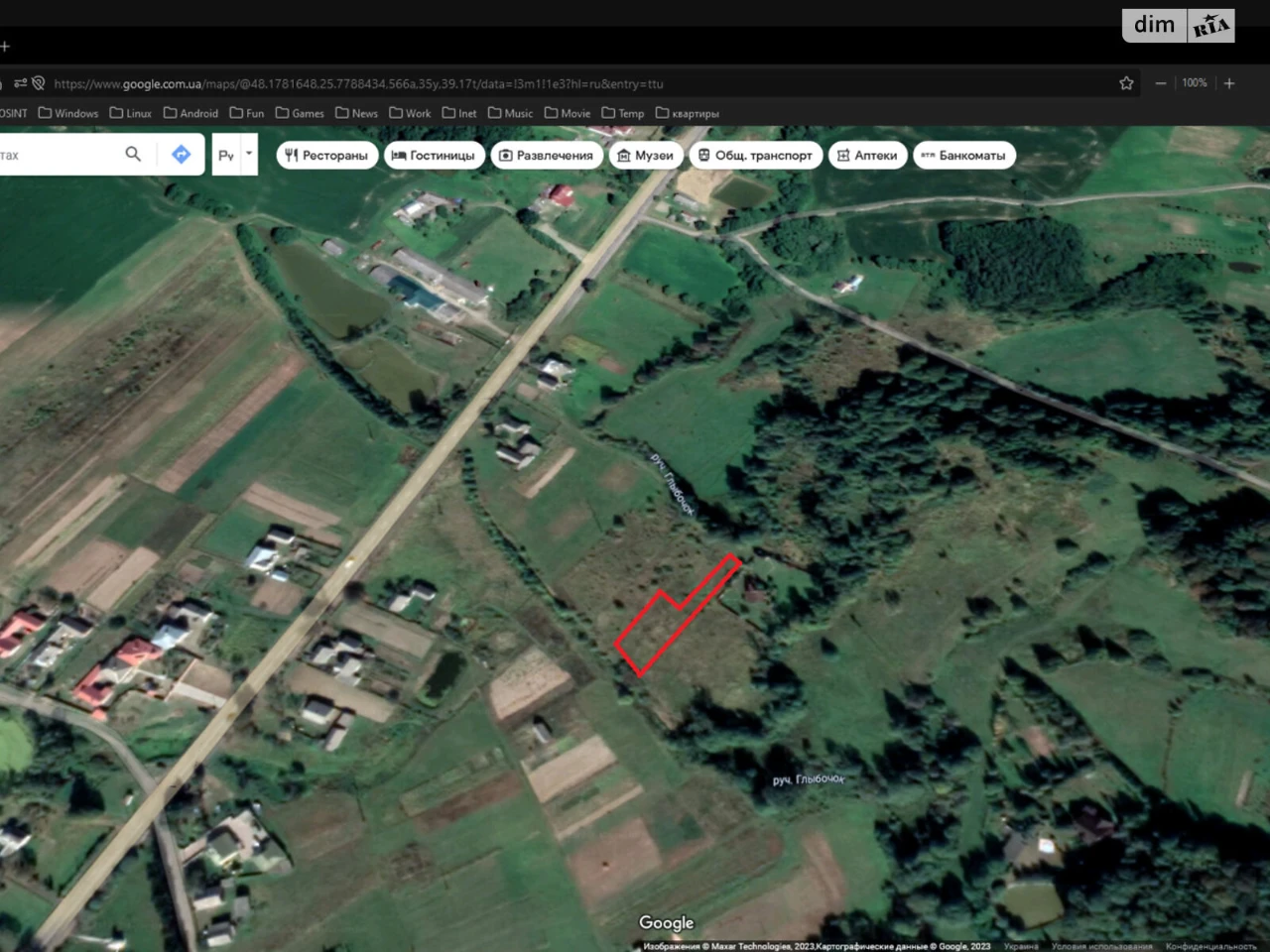Image resolution: width=1270 pixels, height=952 pixels.
Task: Open the Linux bookmark folder
Action: click(x=131, y=113)
